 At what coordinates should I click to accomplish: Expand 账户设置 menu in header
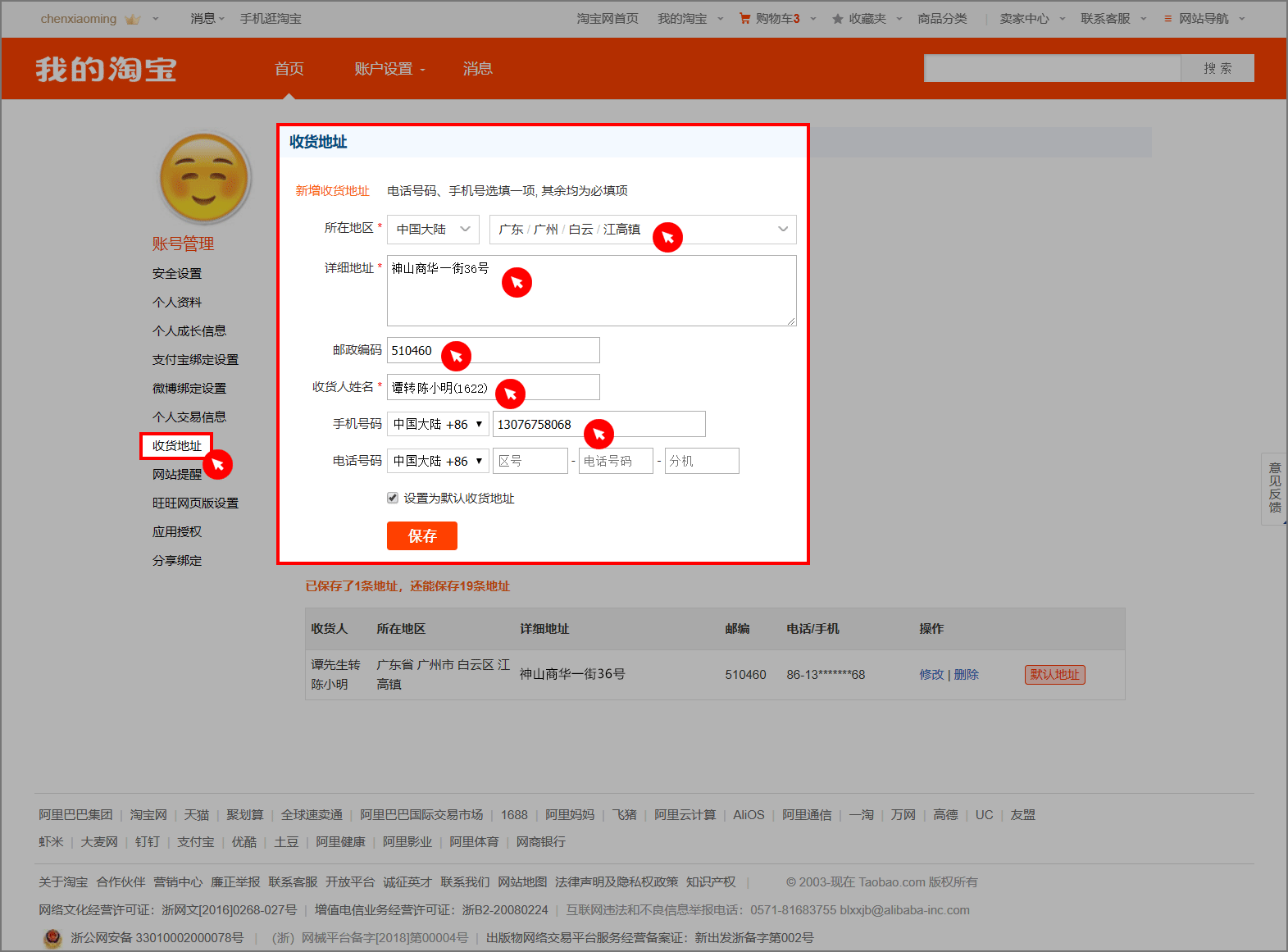click(390, 69)
